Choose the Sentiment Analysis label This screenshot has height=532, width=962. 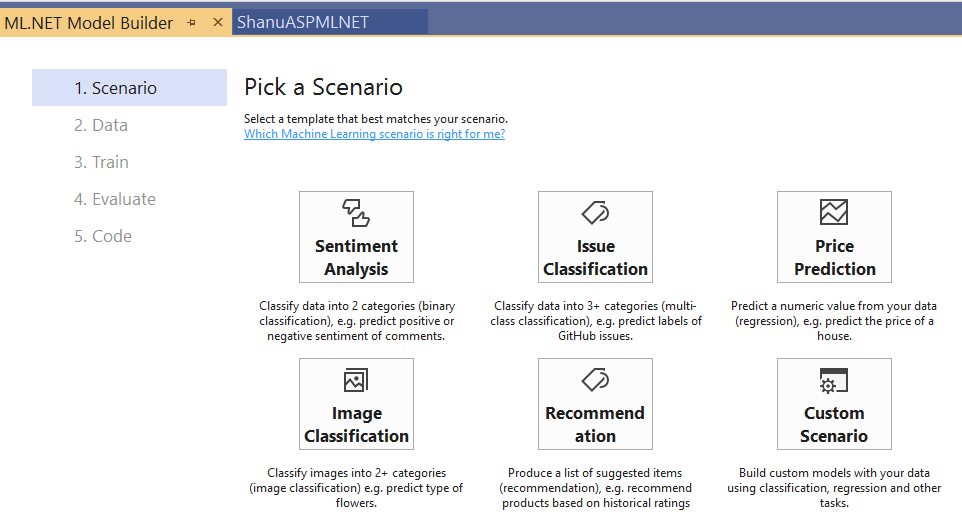tap(356, 257)
